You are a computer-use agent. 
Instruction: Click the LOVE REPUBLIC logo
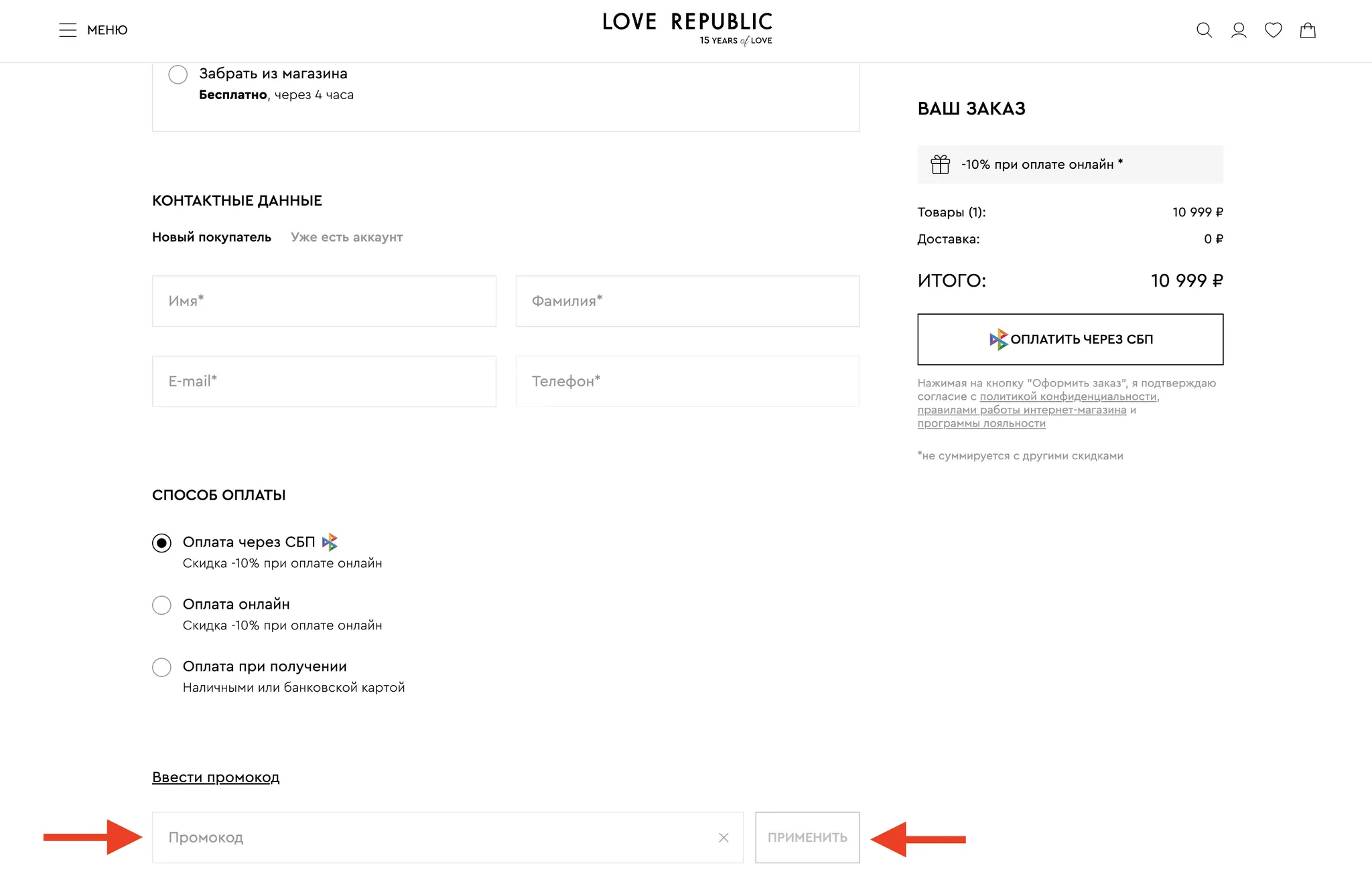tap(687, 28)
